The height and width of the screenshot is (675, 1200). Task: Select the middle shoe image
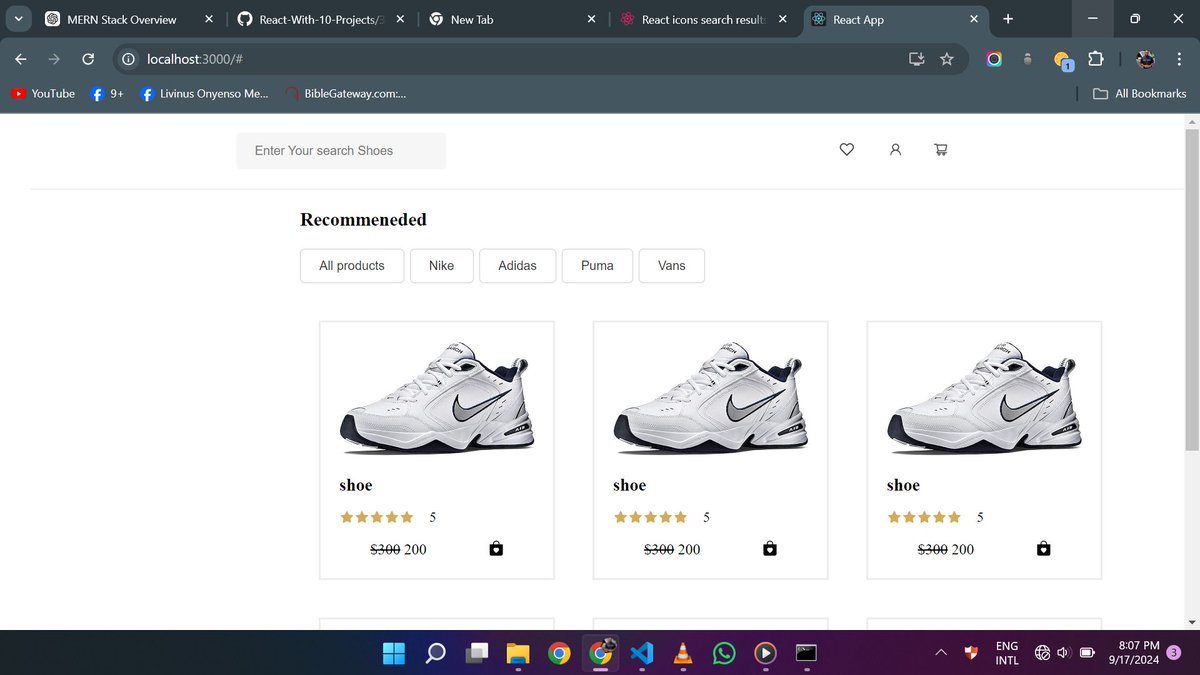[x=711, y=398]
